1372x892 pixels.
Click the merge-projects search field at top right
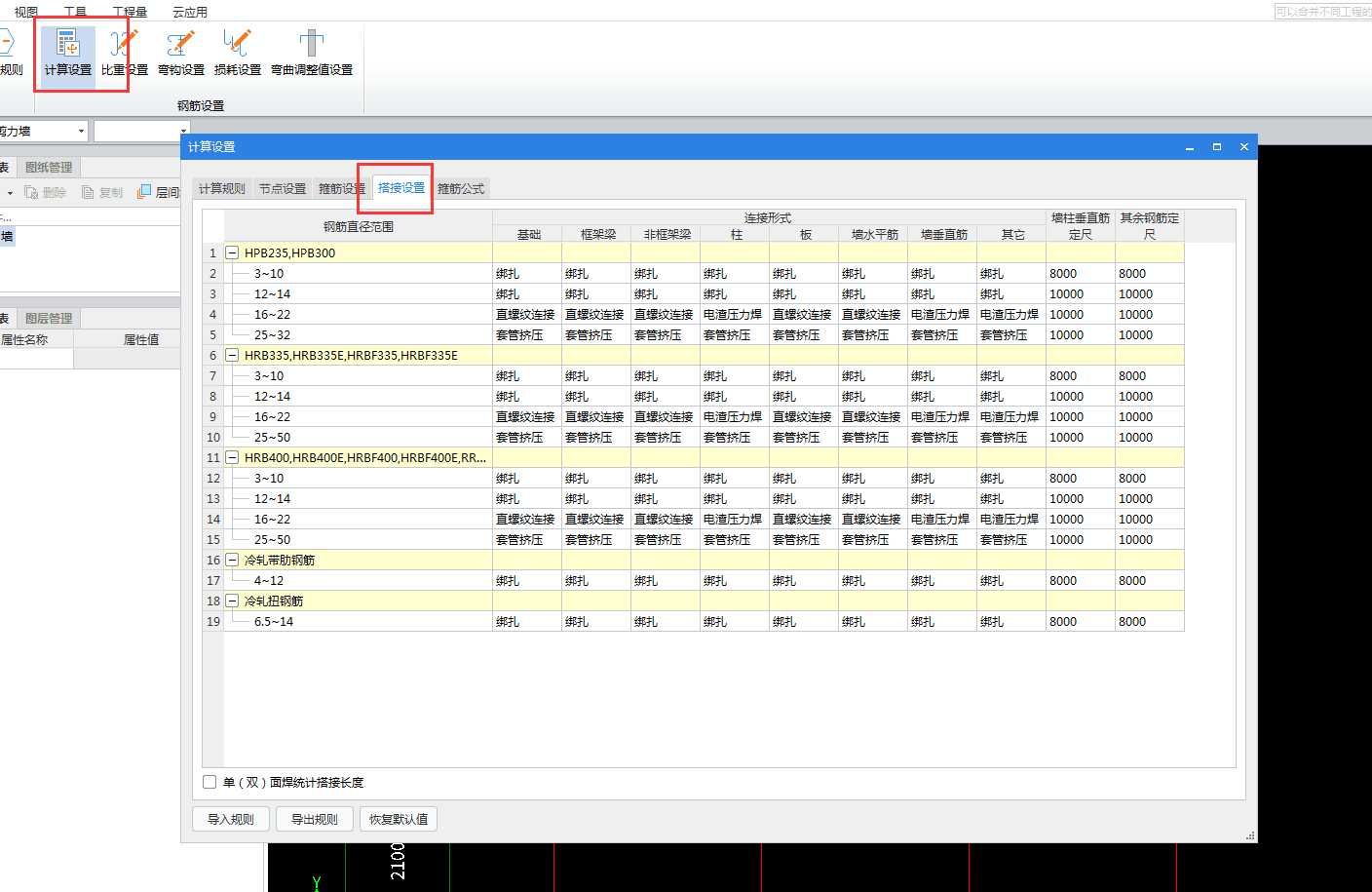coord(1323,12)
